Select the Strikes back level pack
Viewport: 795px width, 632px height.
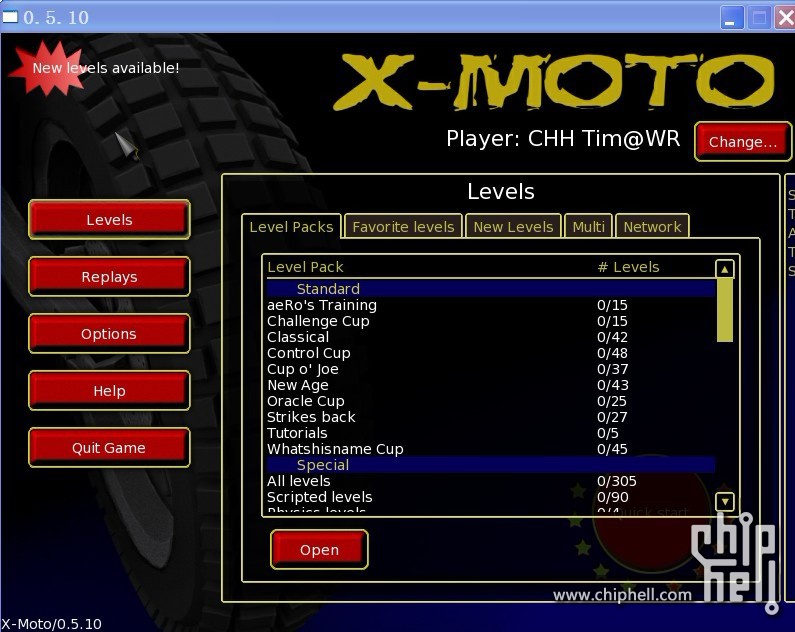click(491, 417)
